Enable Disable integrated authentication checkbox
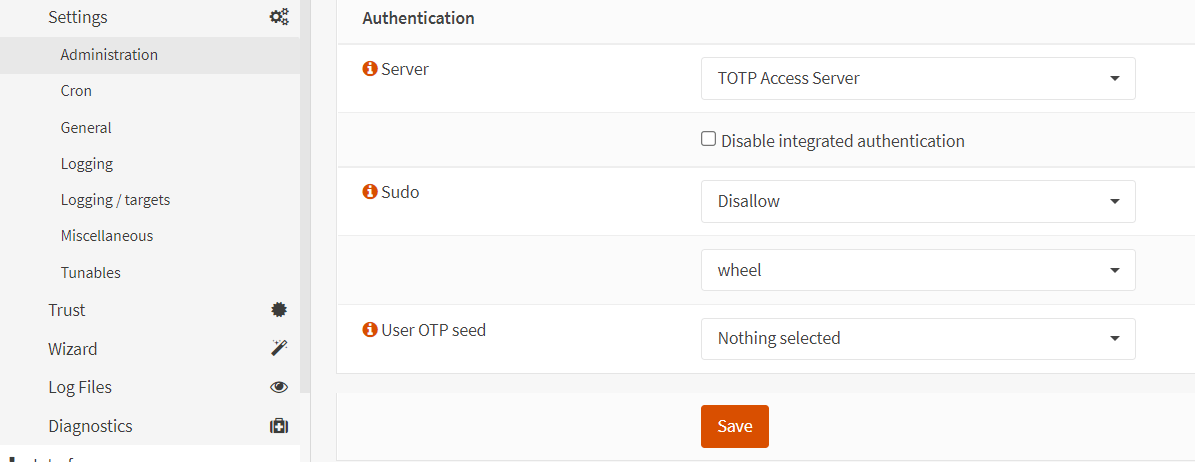 coord(709,140)
